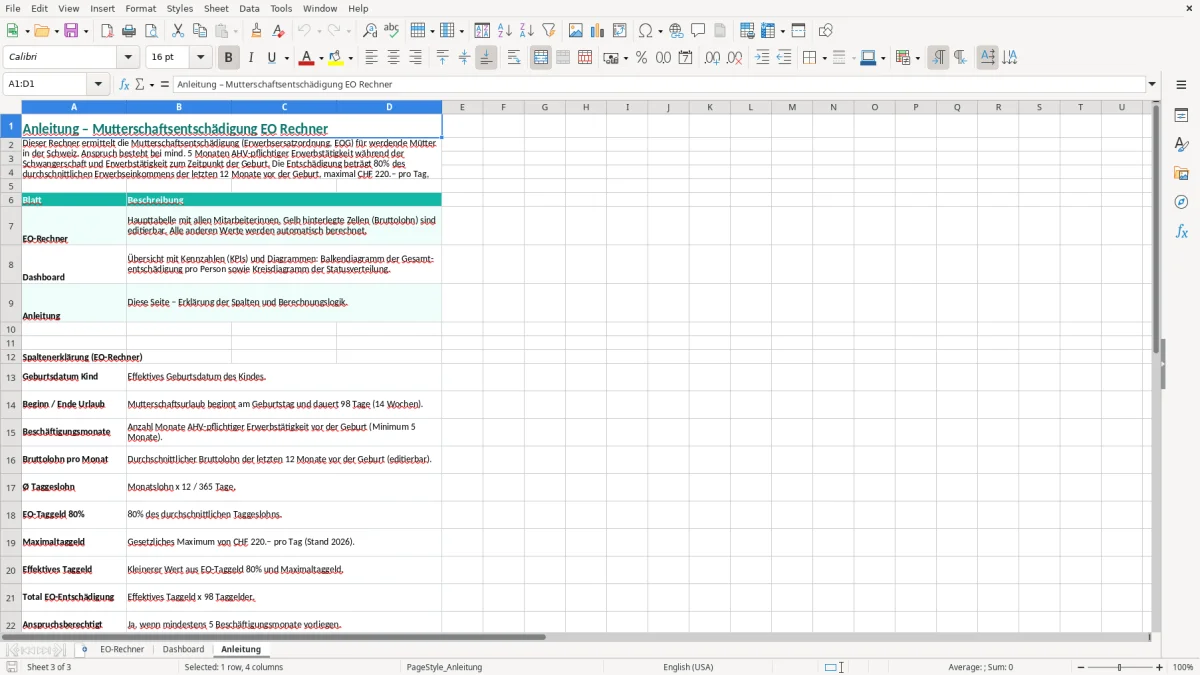Click the Export as PDF icon
1200x675 pixels.
click(107, 31)
